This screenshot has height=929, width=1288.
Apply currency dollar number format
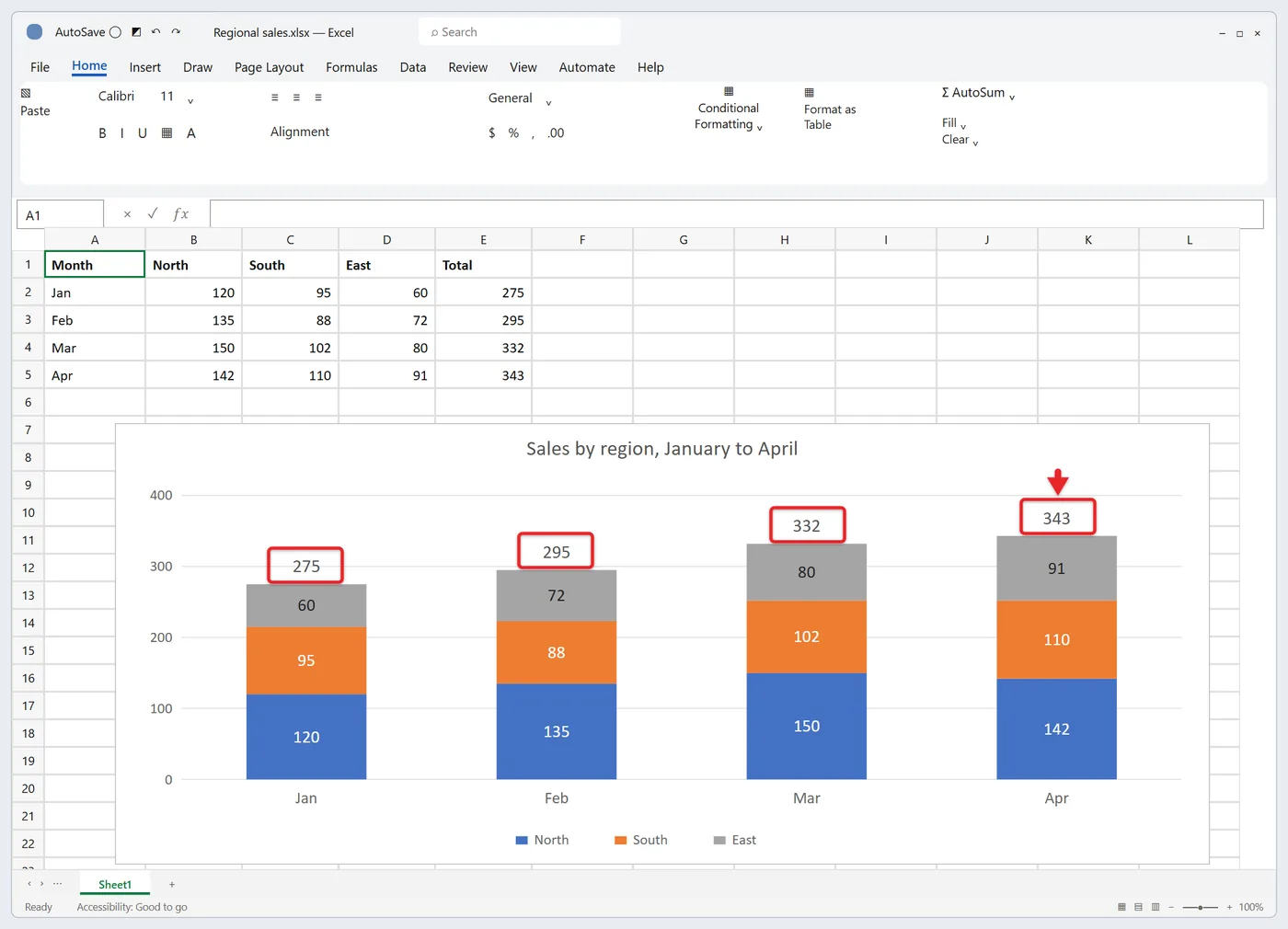click(x=492, y=133)
